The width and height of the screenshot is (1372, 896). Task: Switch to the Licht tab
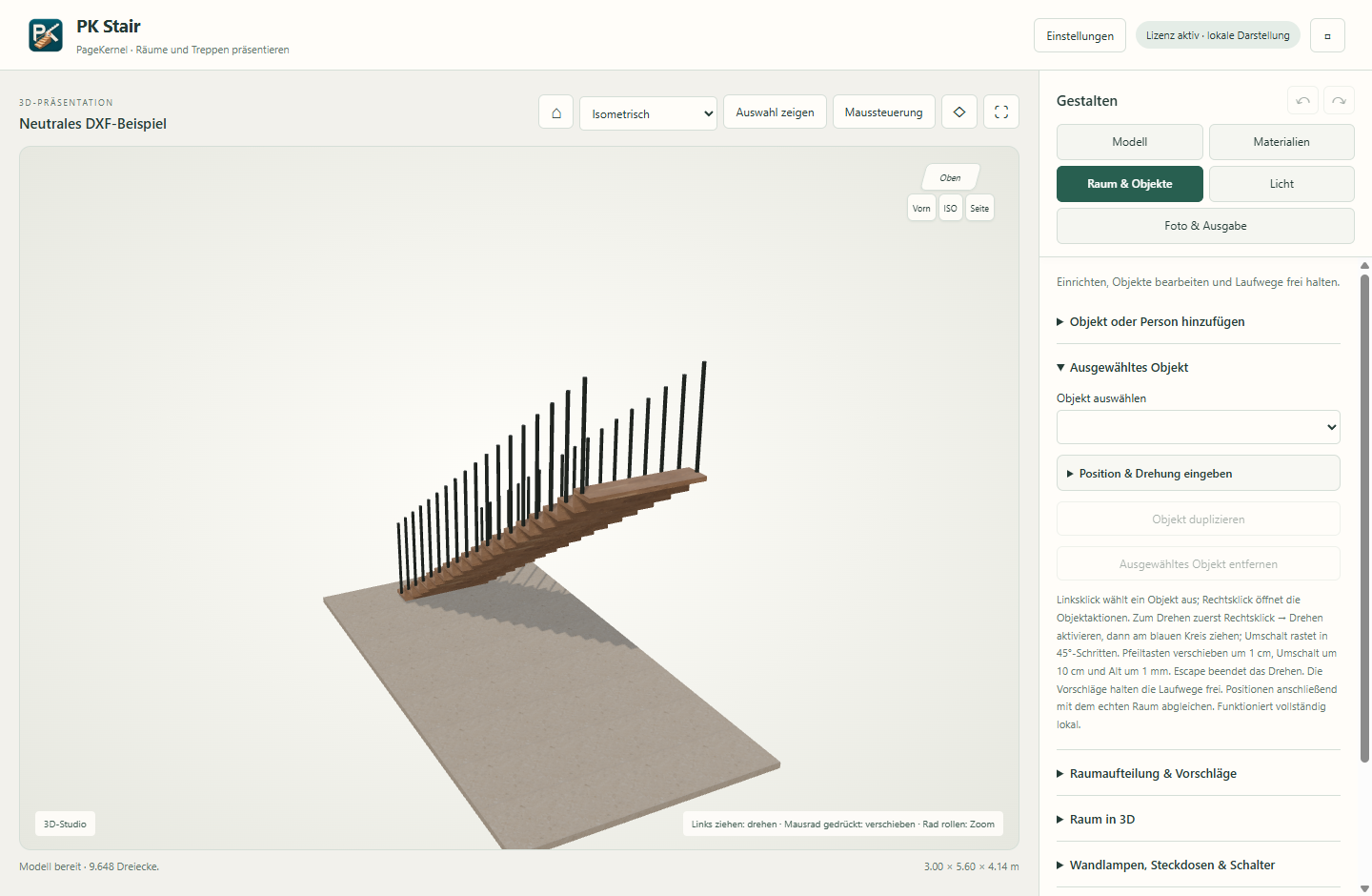point(1281,184)
